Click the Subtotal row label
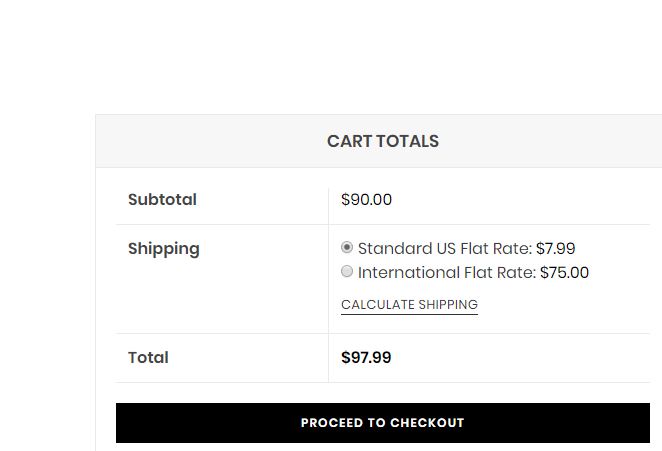This screenshot has width=662, height=451. [x=162, y=199]
